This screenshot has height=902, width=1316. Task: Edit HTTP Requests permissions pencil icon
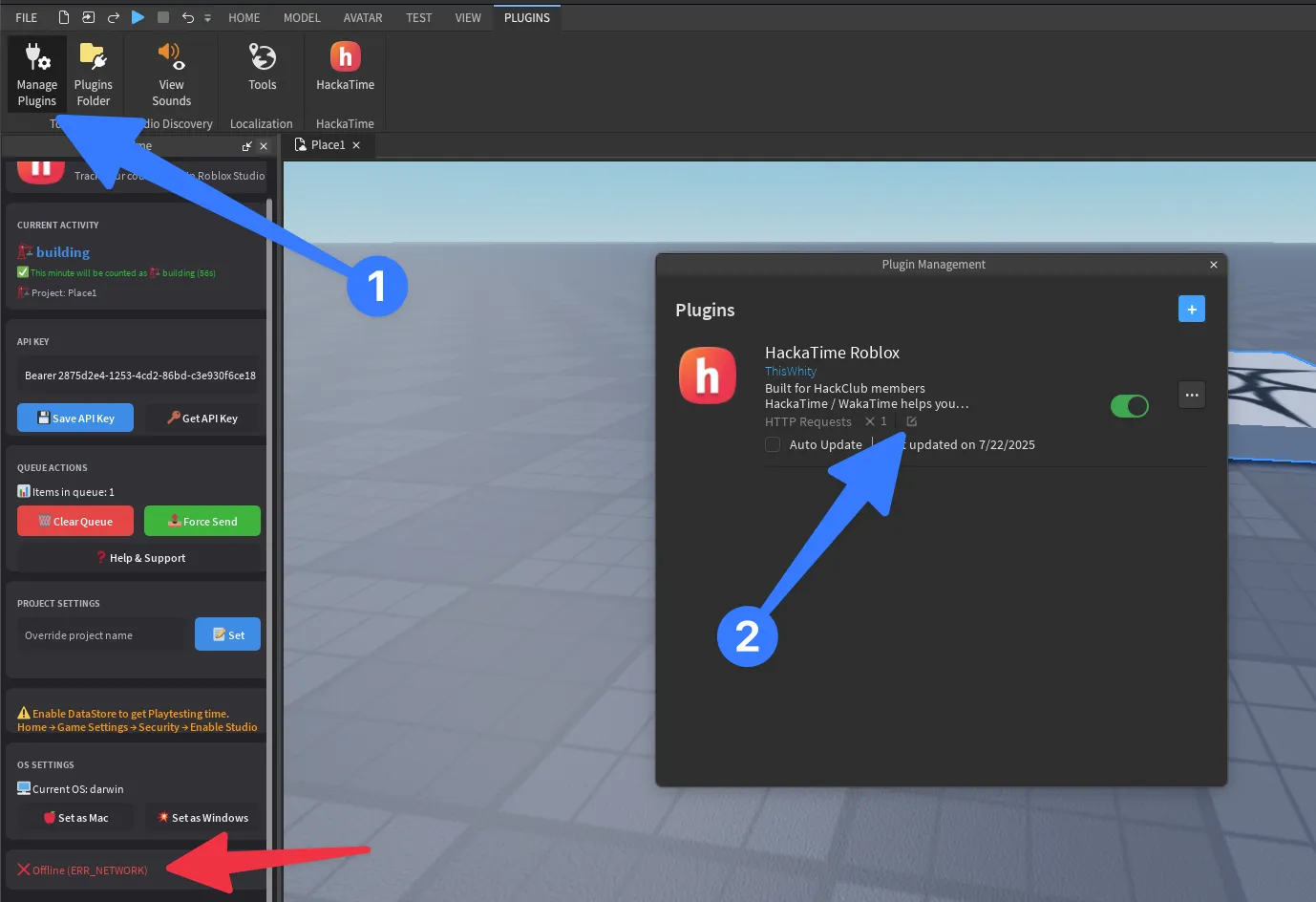[911, 421]
